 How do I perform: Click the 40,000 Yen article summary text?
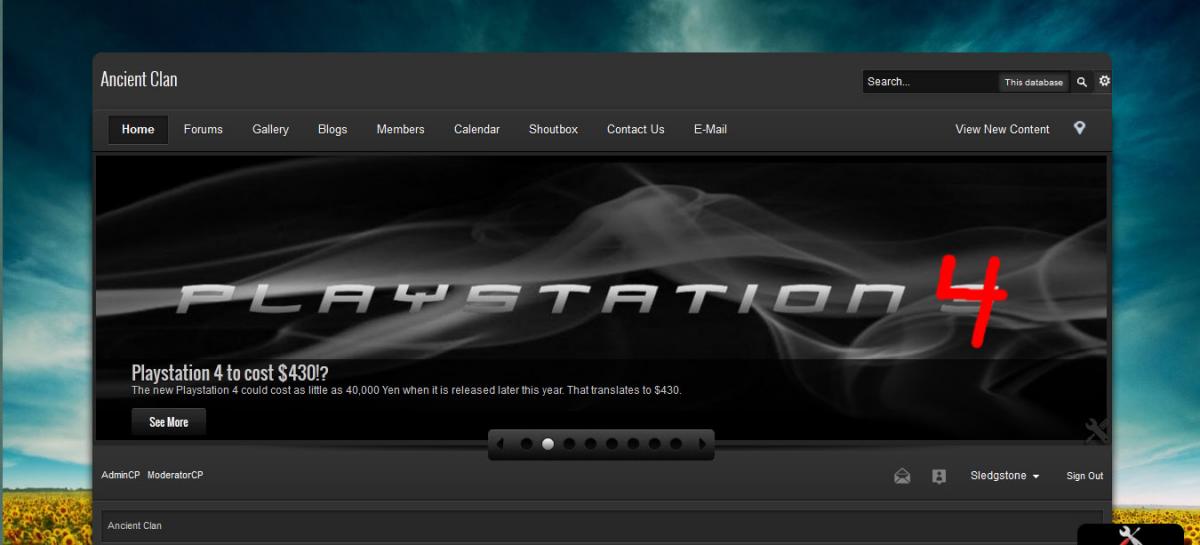point(407,390)
